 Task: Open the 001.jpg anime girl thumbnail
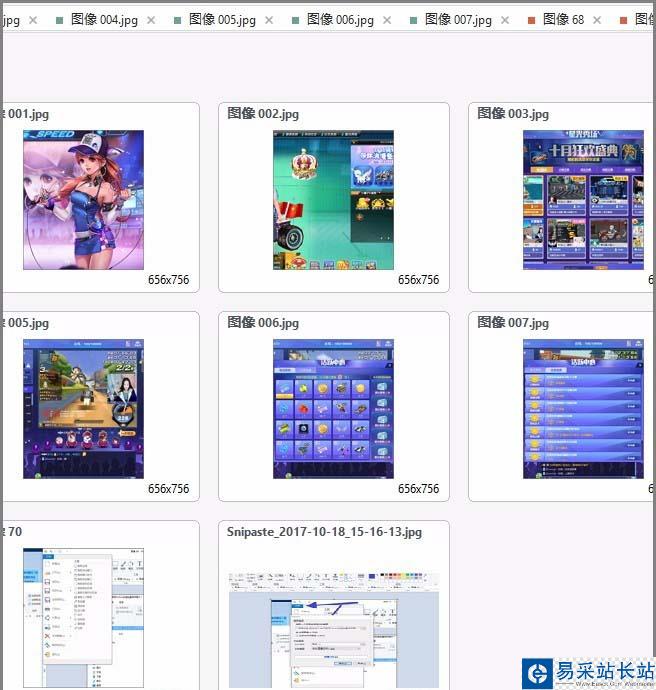(83, 200)
